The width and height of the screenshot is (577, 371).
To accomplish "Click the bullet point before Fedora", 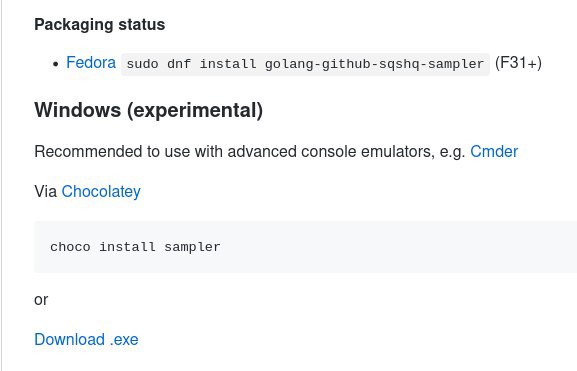I will pyautogui.click(x=56, y=64).
